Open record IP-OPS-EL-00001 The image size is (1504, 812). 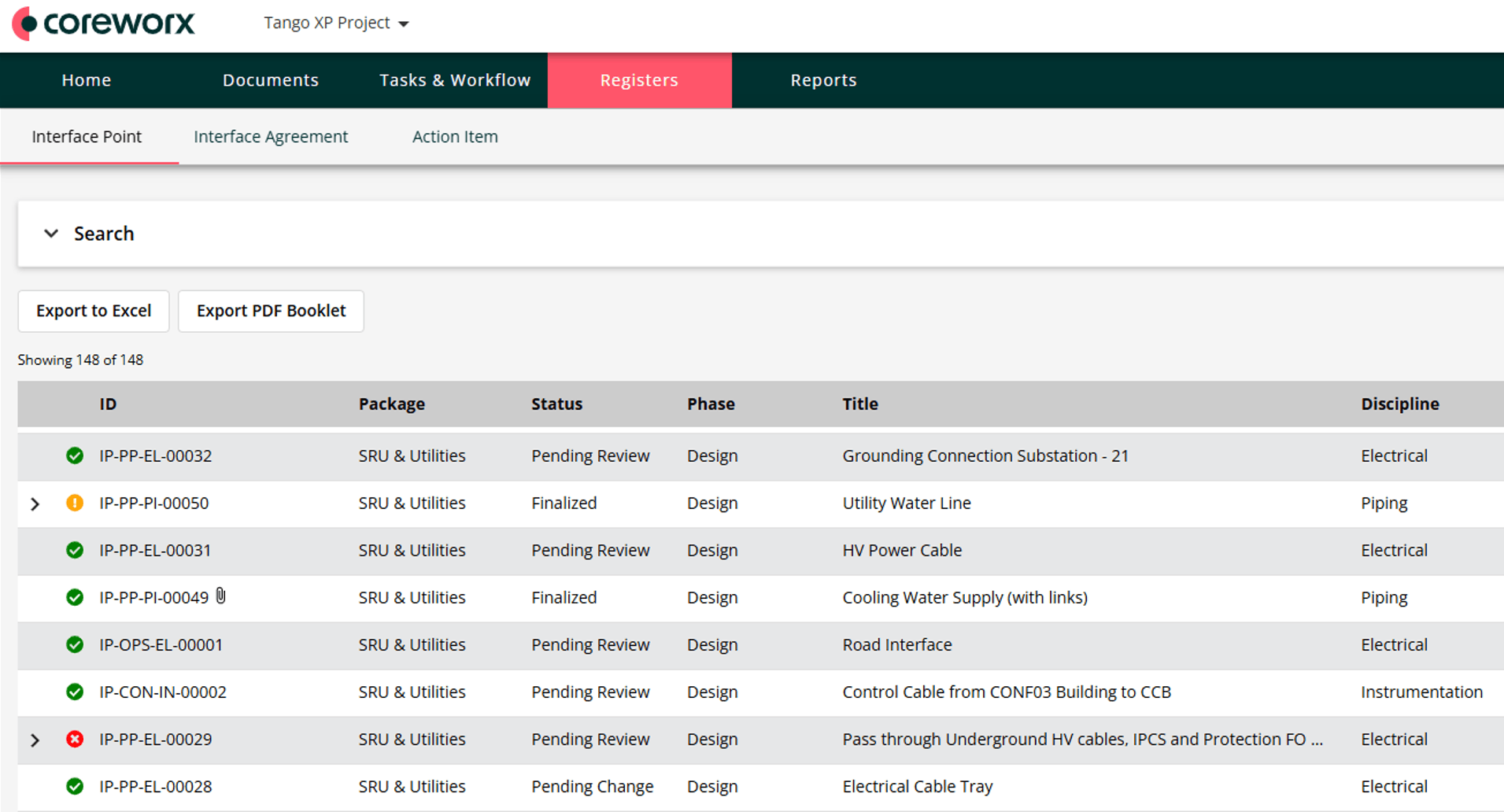[x=161, y=644]
